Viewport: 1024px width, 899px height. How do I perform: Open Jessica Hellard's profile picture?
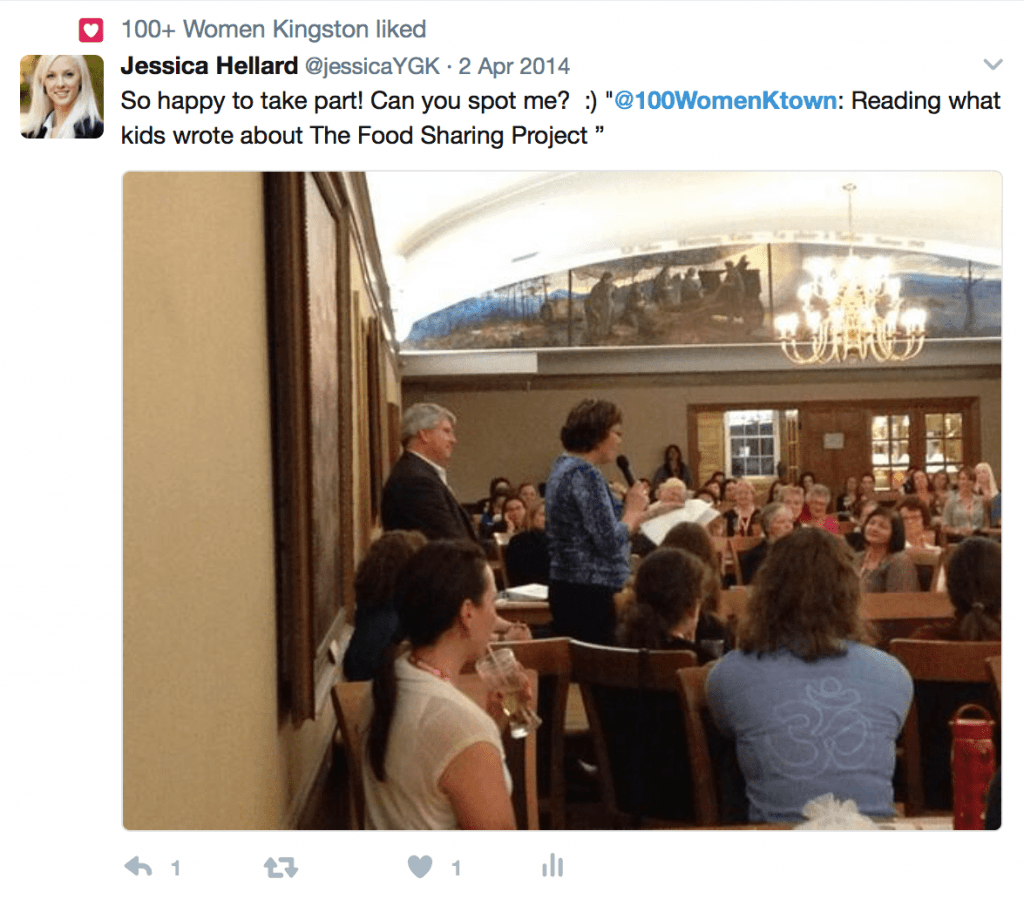coord(62,97)
